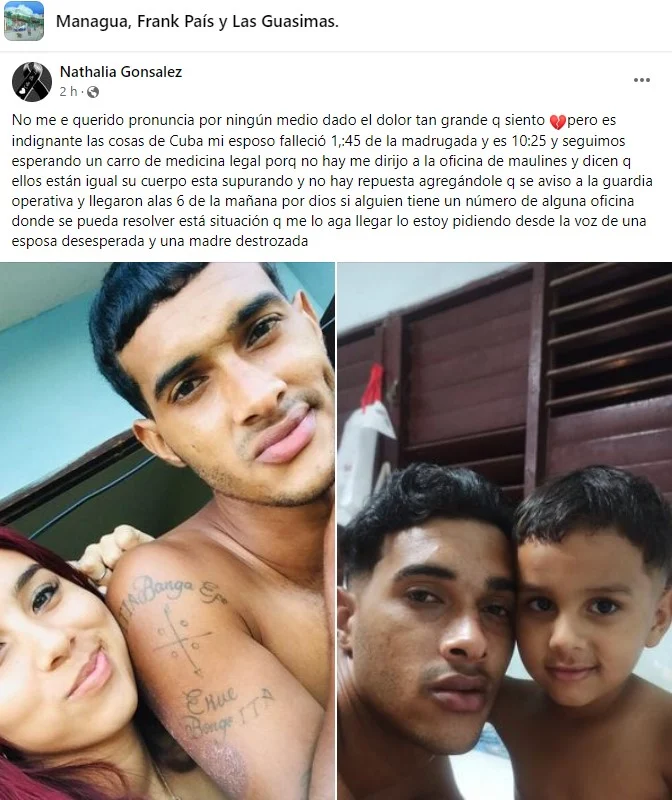Open the three-dot post options menu
The image size is (672, 800).
point(641,80)
